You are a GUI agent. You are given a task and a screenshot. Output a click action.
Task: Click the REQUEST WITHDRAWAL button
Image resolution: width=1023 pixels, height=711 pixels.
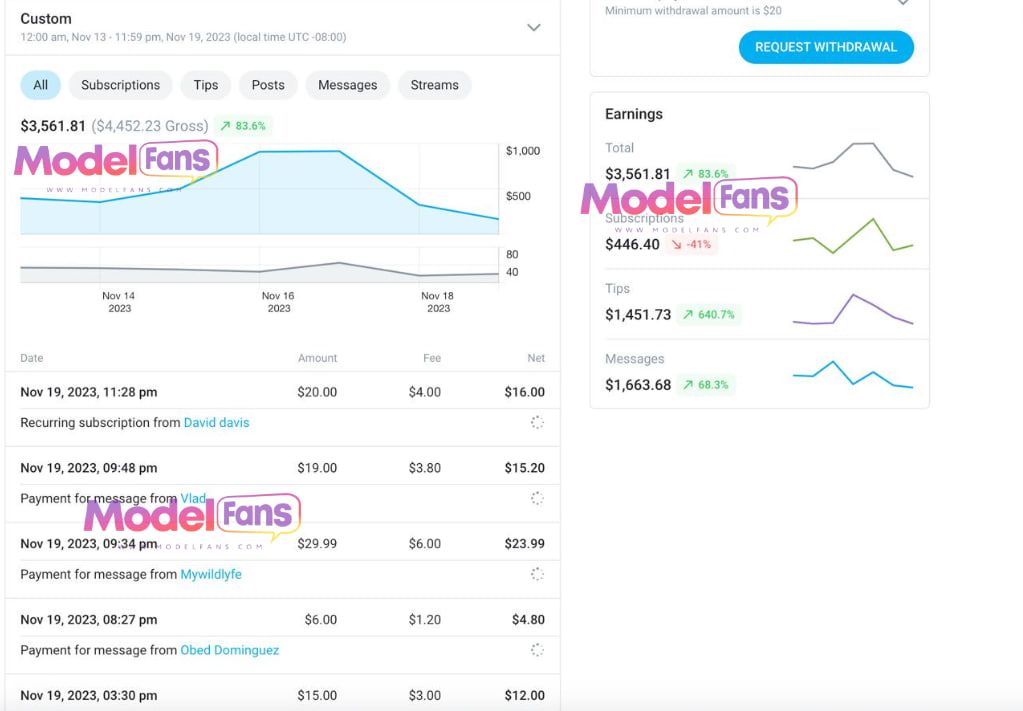[826, 47]
